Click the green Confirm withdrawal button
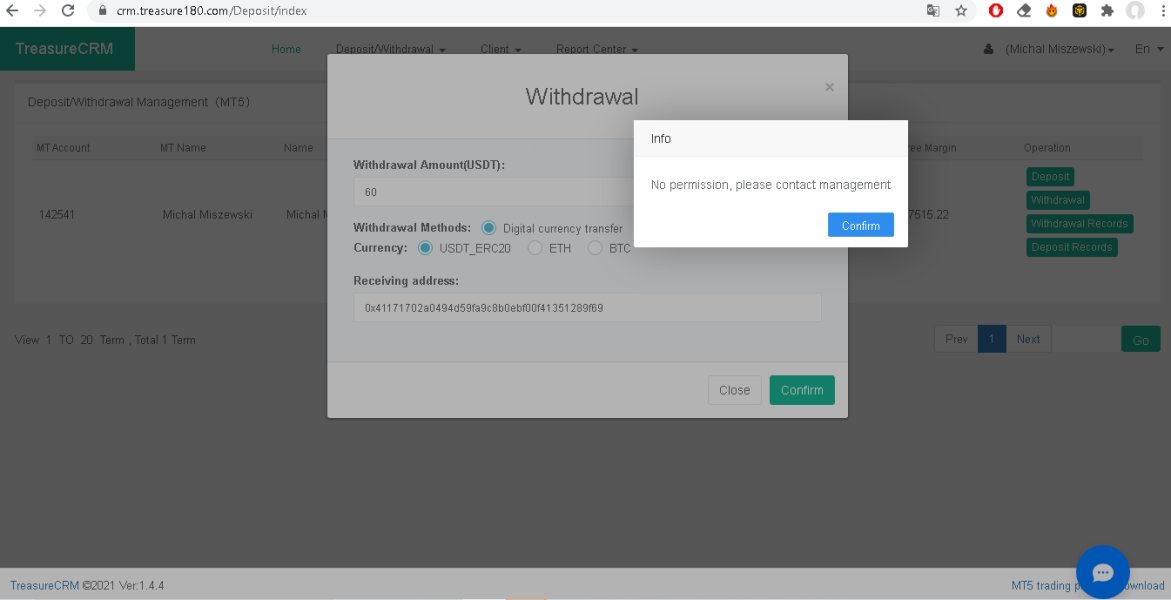This screenshot has height=600, width=1171. point(802,390)
